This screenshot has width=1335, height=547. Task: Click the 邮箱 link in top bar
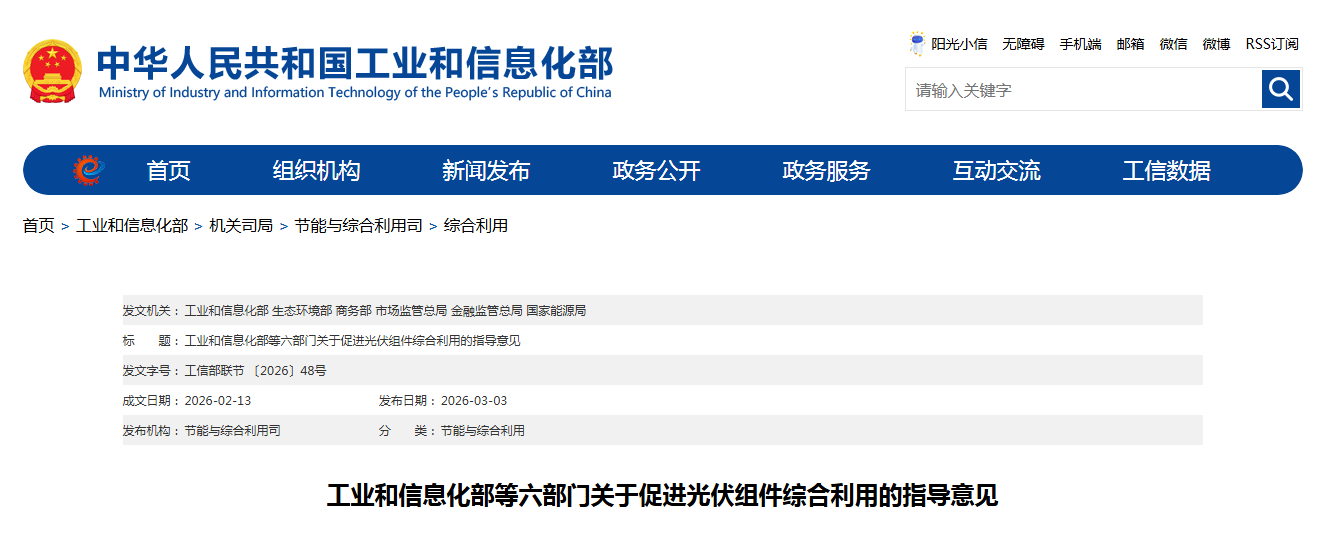(1130, 44)
